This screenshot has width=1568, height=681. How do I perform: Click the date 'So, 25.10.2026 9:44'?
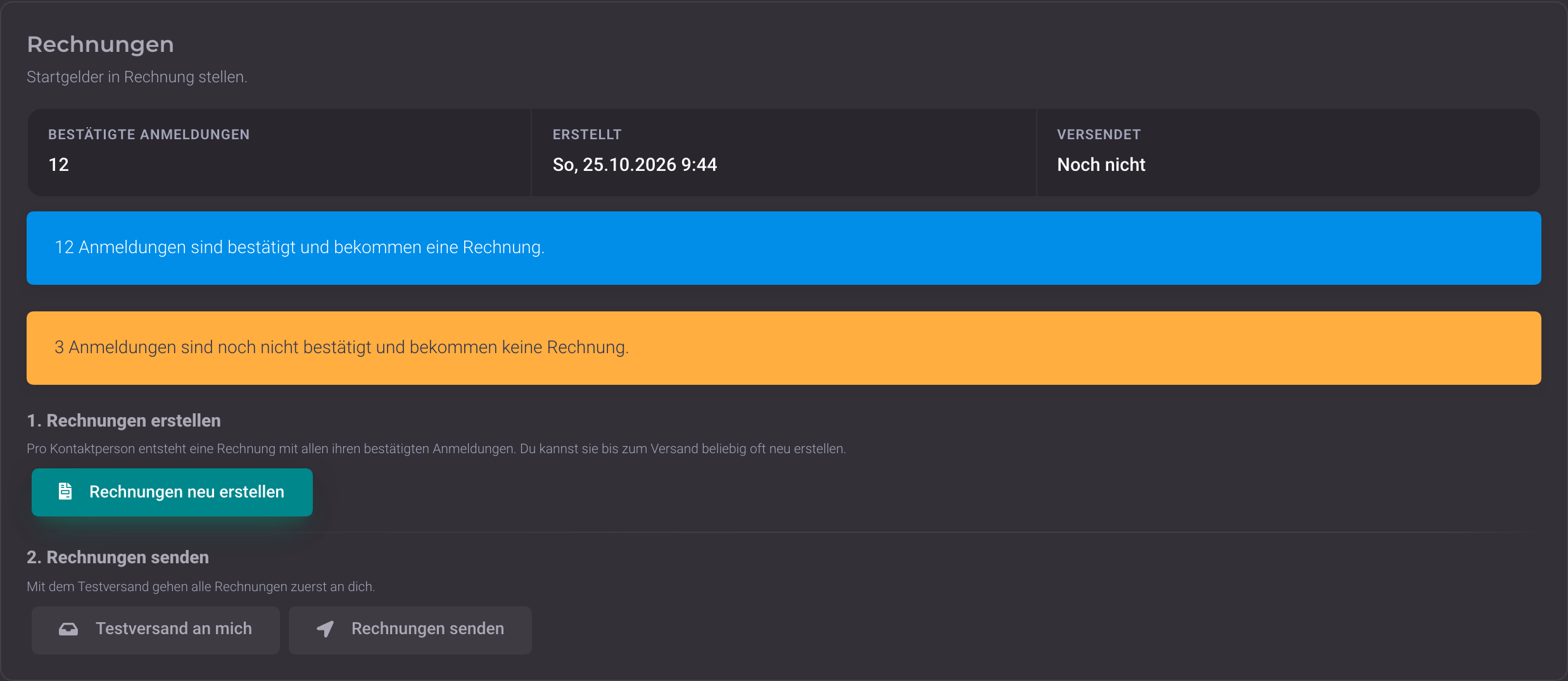pos(635,165)
